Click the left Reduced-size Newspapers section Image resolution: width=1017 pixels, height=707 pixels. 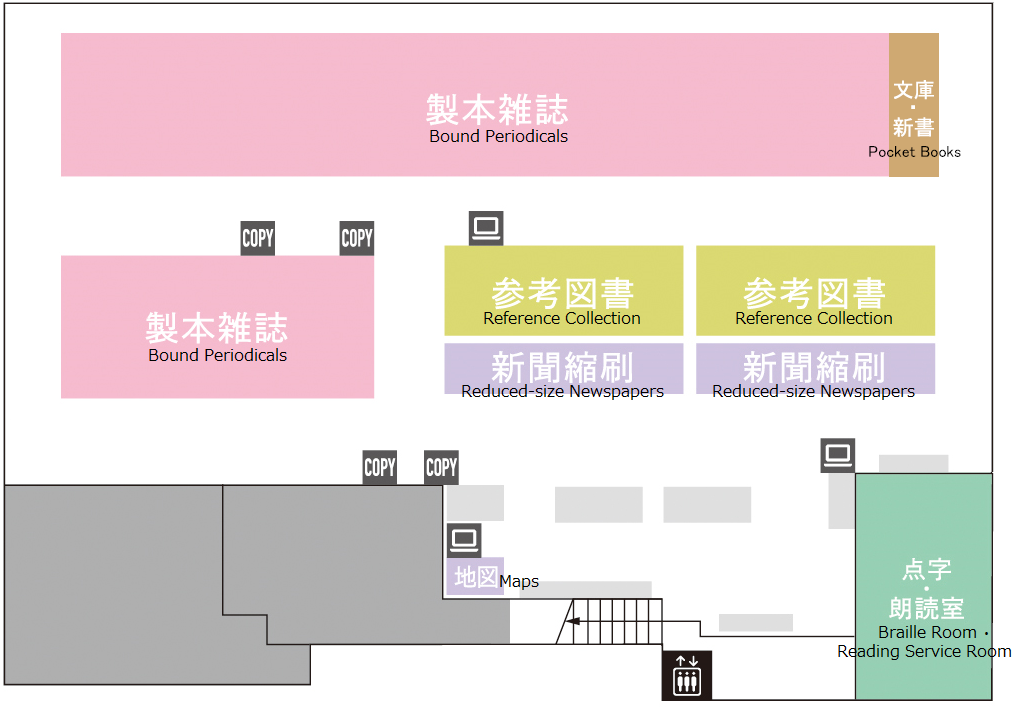pos(563,368)
